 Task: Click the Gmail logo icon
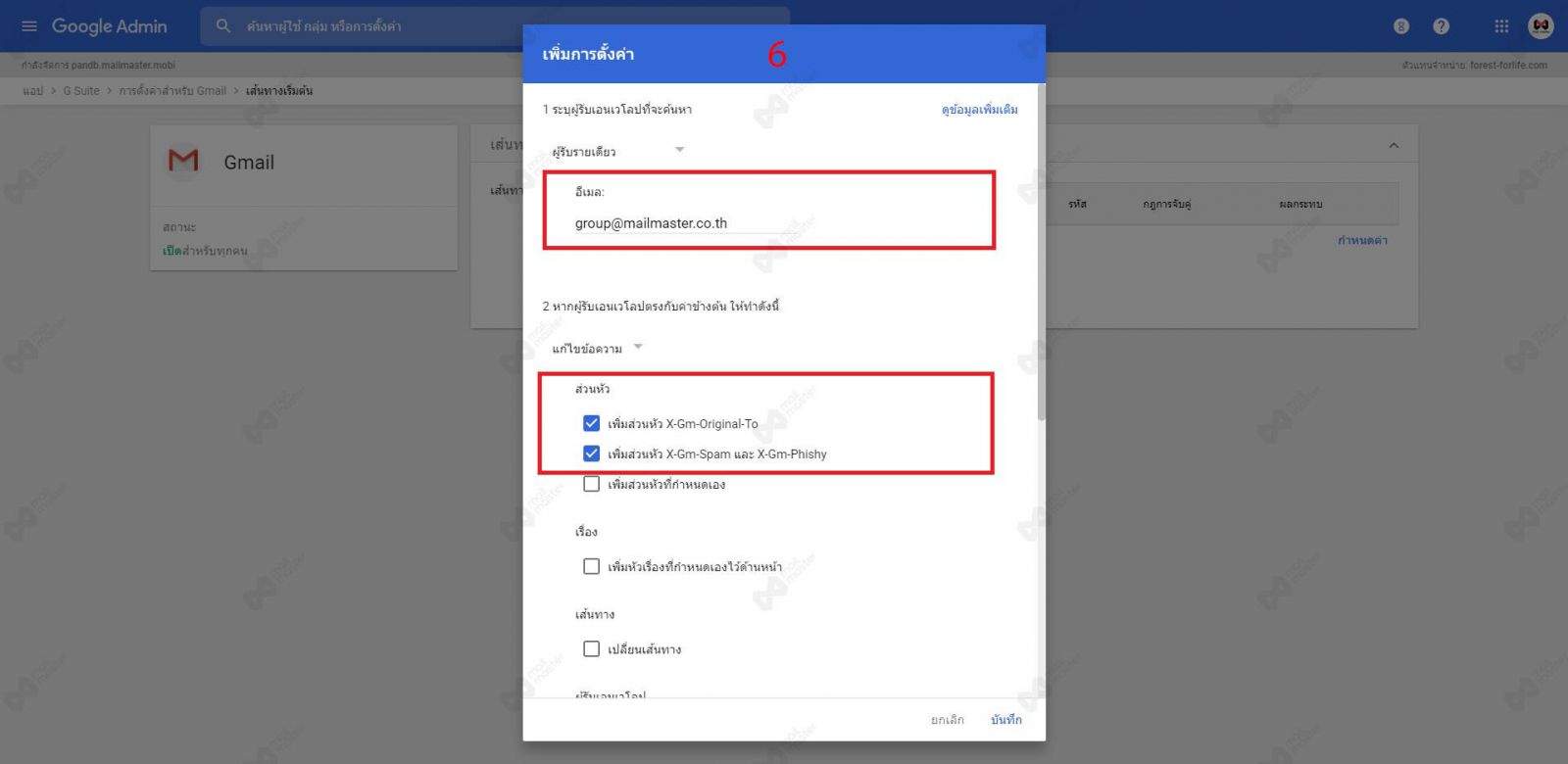[x=183, y=161]
